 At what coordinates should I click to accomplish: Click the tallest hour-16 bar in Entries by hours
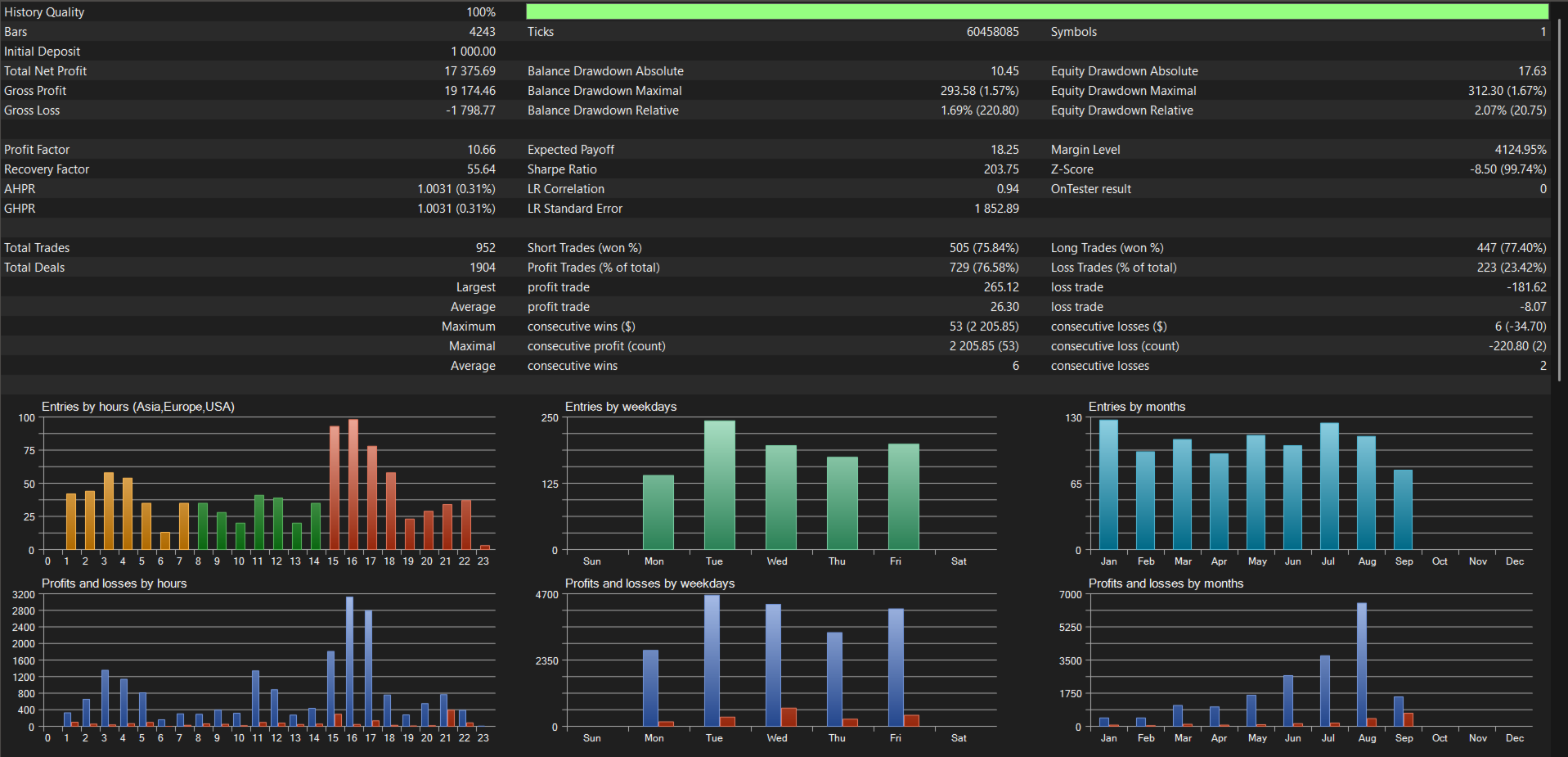pos(353,484)
